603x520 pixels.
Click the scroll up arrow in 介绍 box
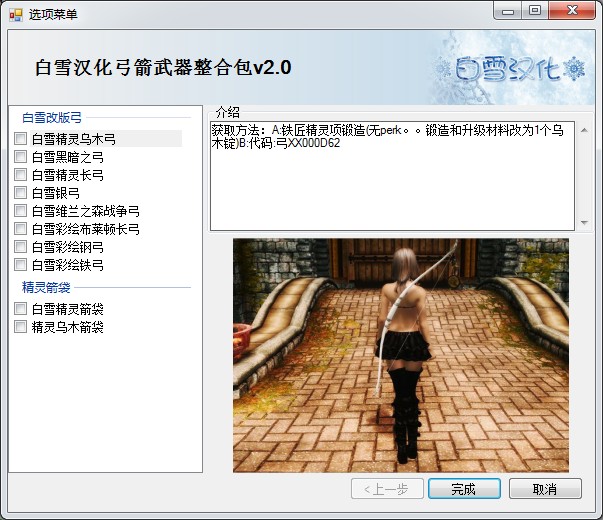tap(584, 130)
